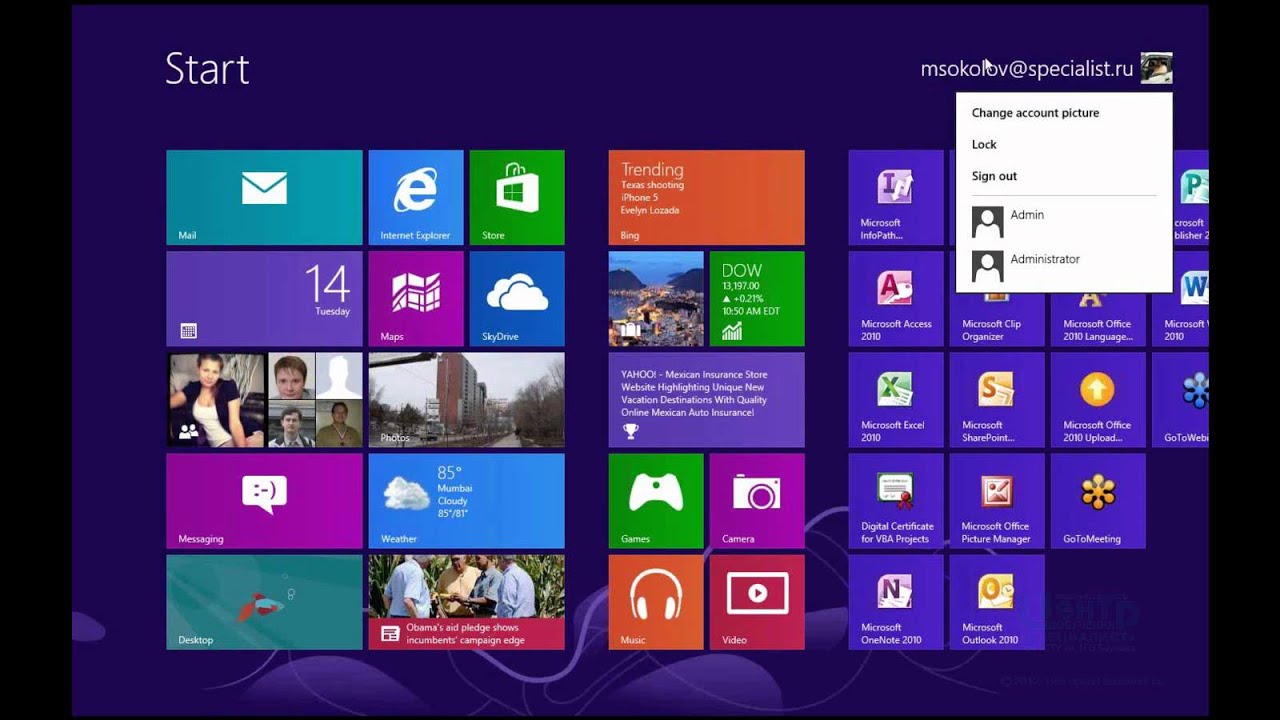Screen dimensions: 1280x720
Task: Open the Messaging tile
Action: tap(264, 500)
